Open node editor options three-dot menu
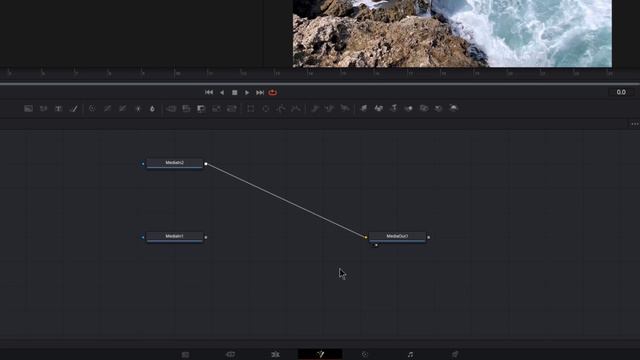The image size is (640, 360). (x=635, y=124)
